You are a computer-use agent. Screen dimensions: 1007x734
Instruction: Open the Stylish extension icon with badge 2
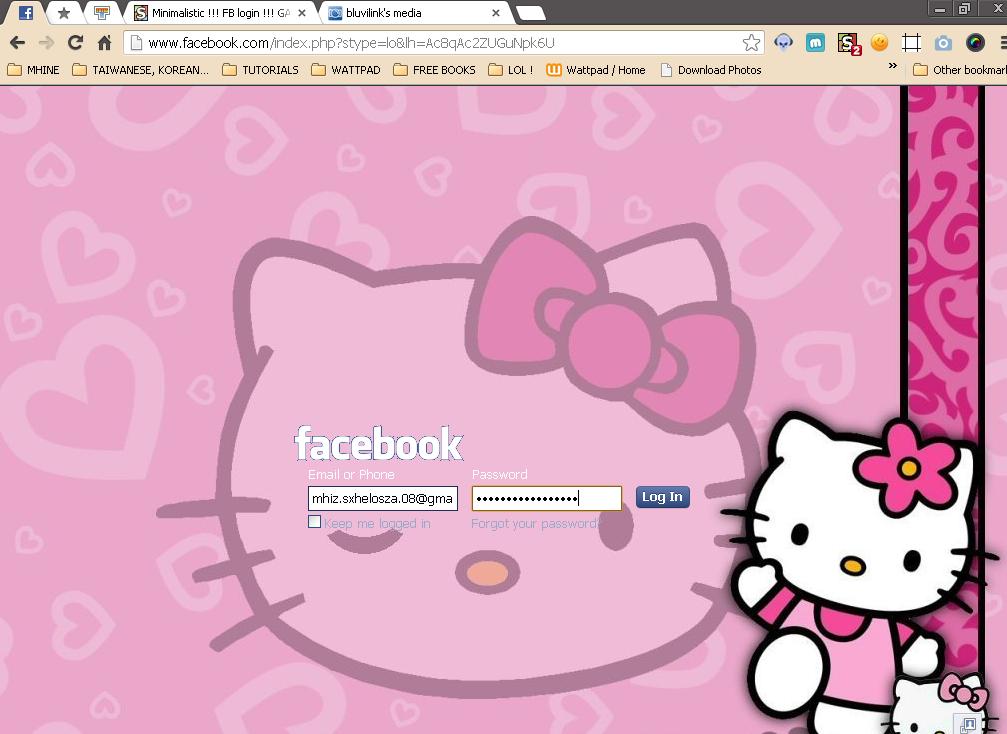tap(848, 43)
